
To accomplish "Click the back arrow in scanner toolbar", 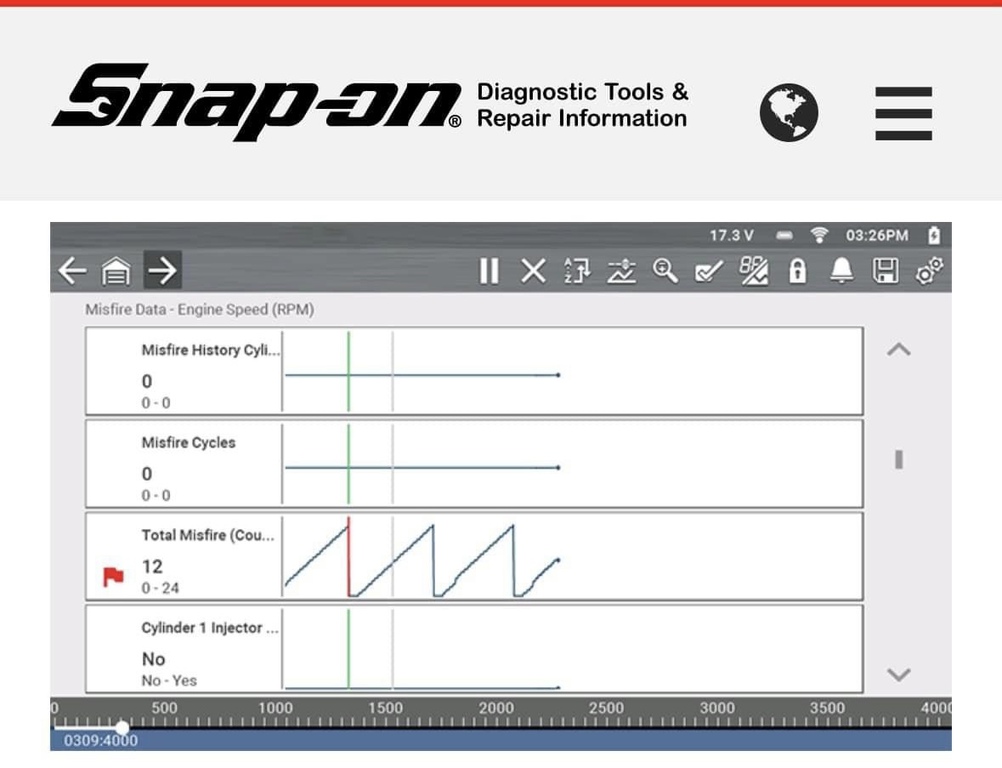I will click(x=71, y=271).
